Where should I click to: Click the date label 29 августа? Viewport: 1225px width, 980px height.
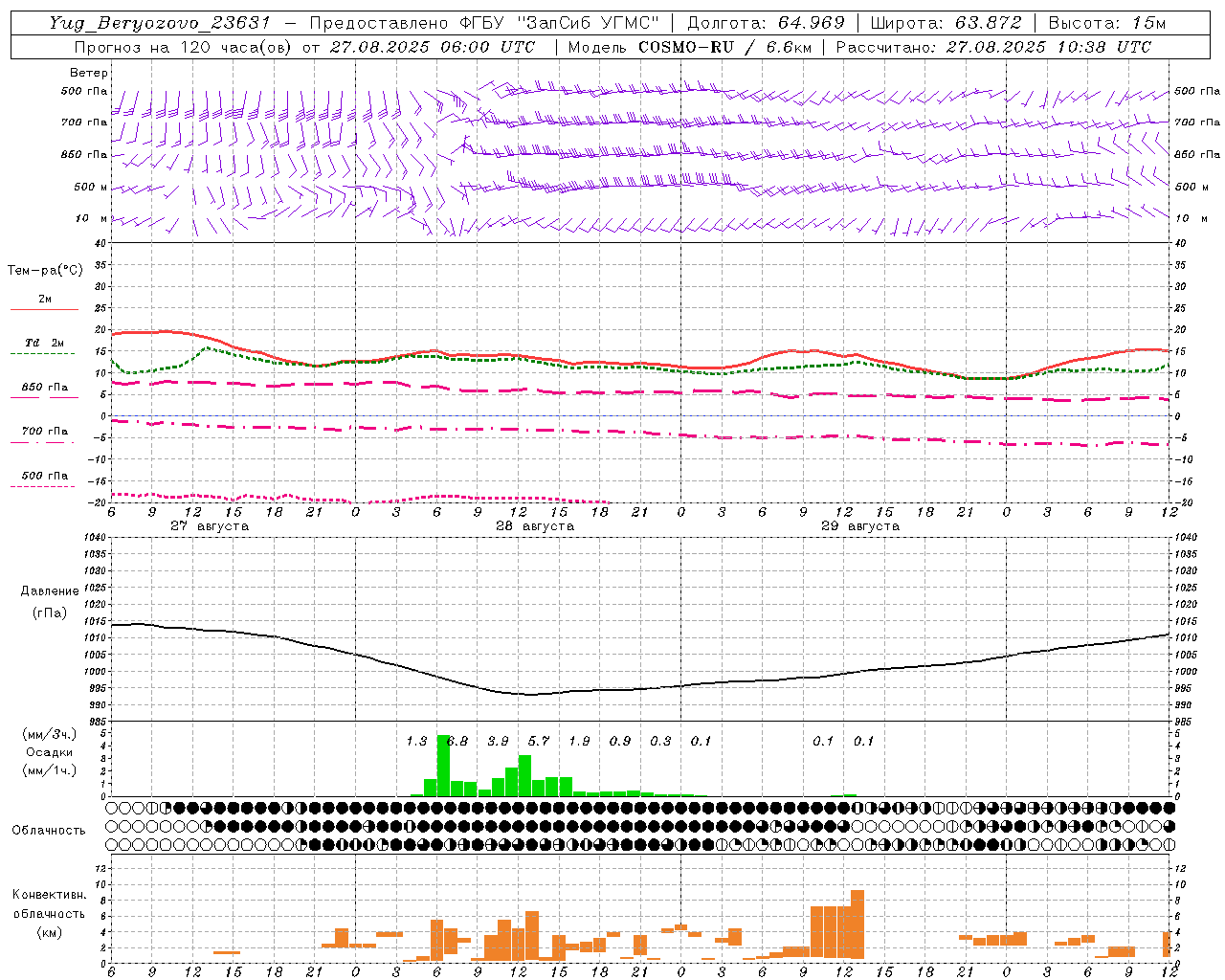point(860,526)
